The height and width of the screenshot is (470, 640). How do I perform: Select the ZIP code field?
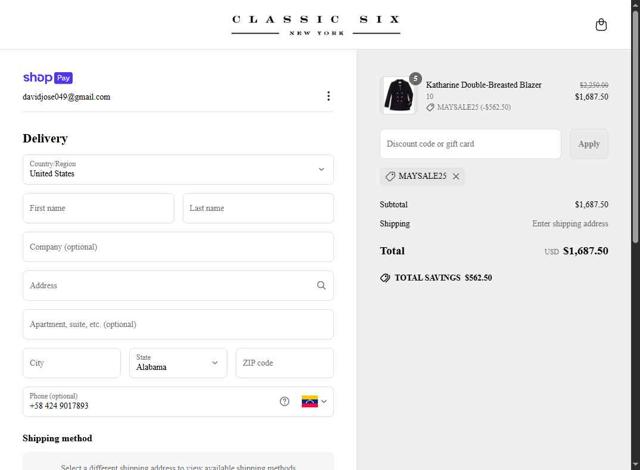tap(284, 363)
